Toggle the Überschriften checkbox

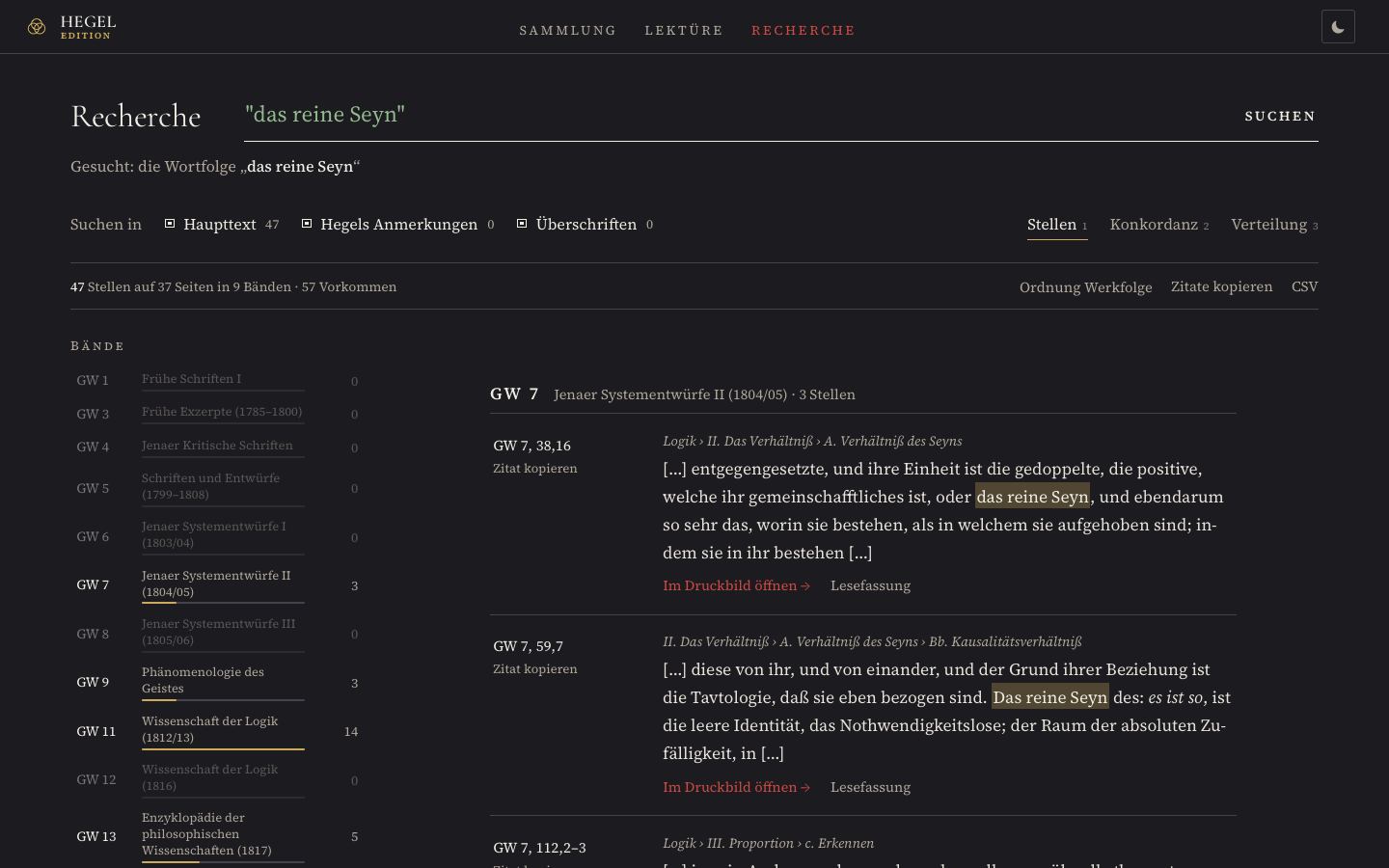(522, 224)
